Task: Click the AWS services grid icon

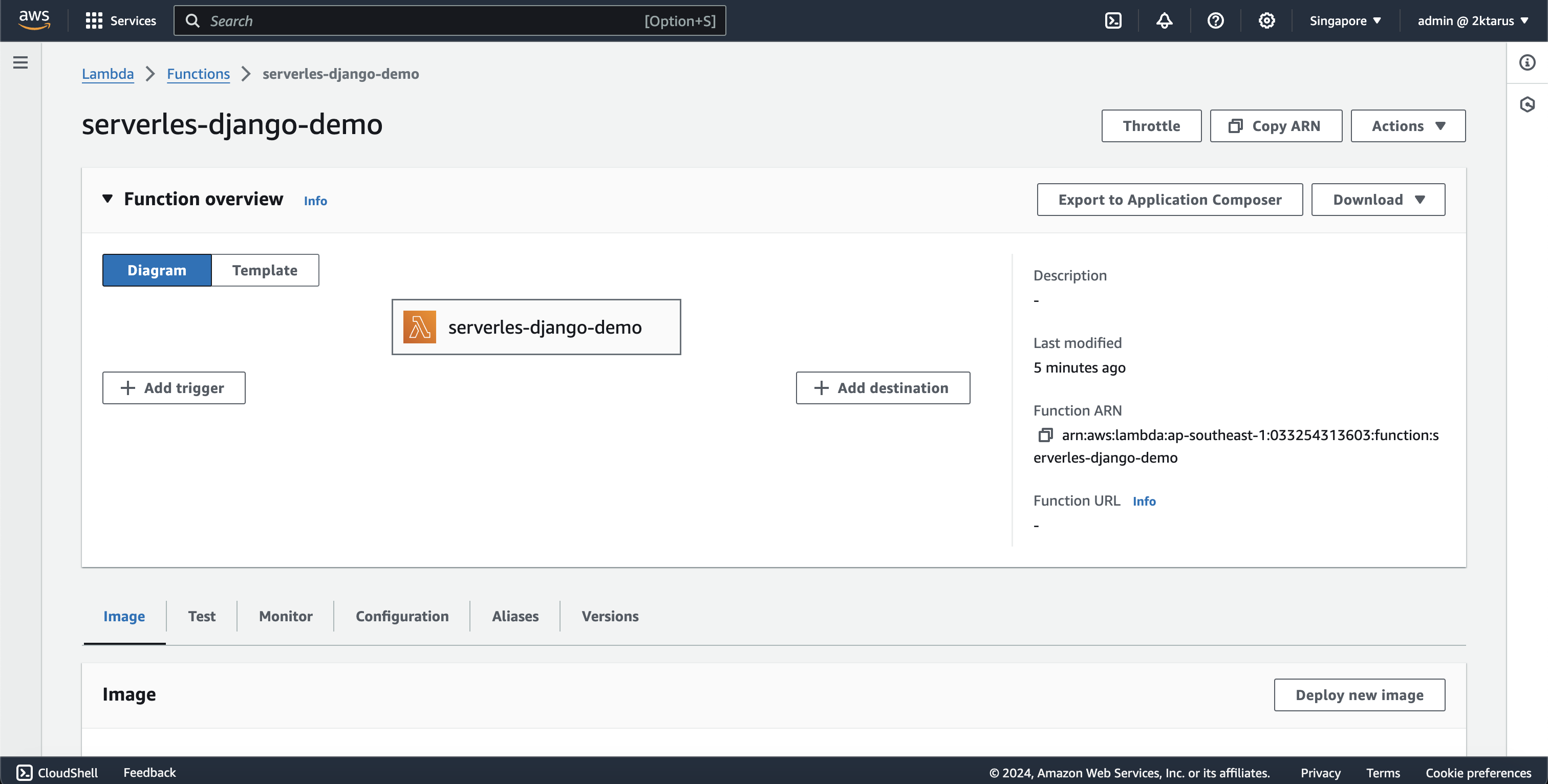Action: tap(94, 20)
